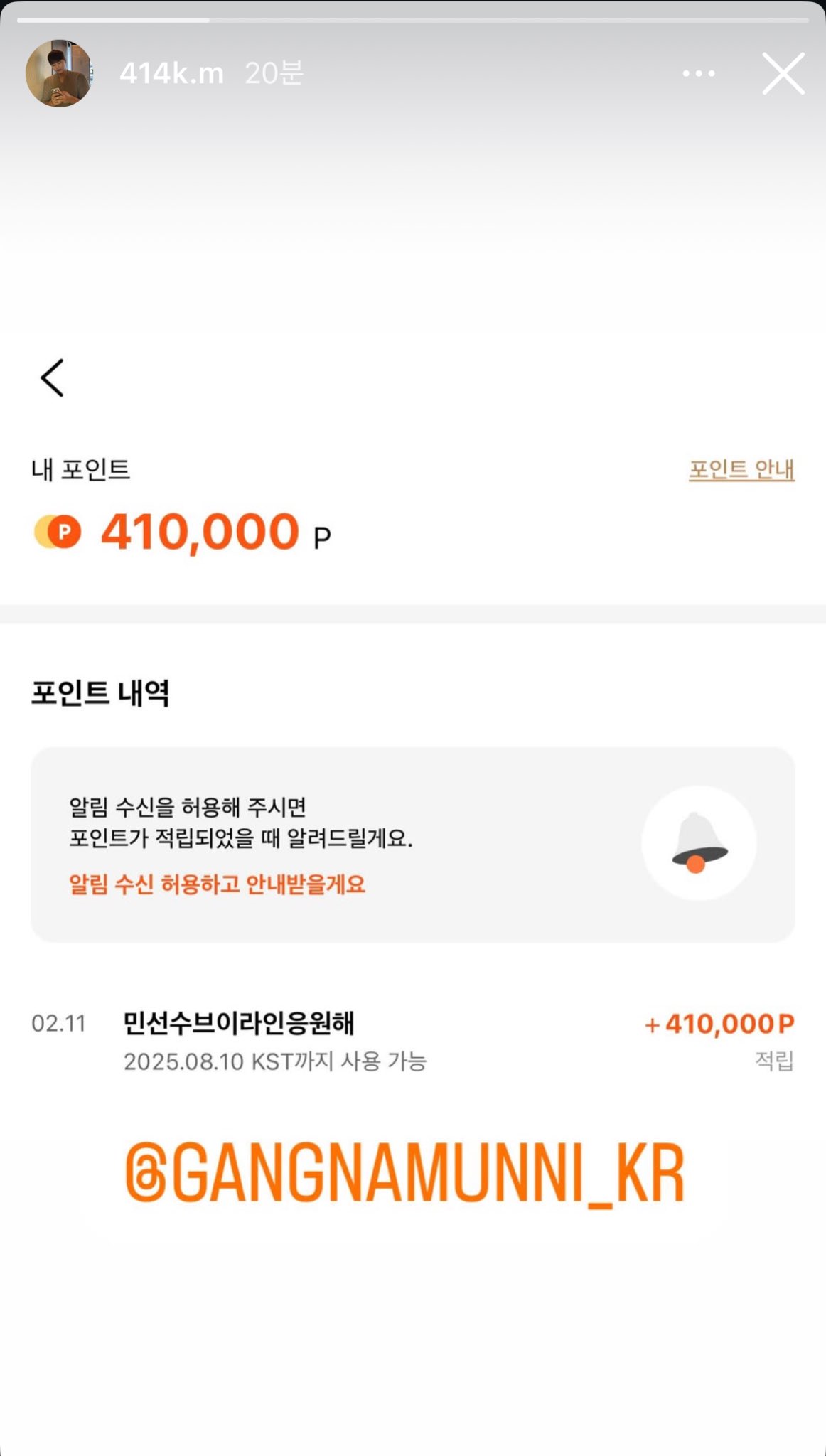This screenshot has height=1456, width=826.
Task: Go back using the left chevron arrow
Action: [x=53, y=378]
